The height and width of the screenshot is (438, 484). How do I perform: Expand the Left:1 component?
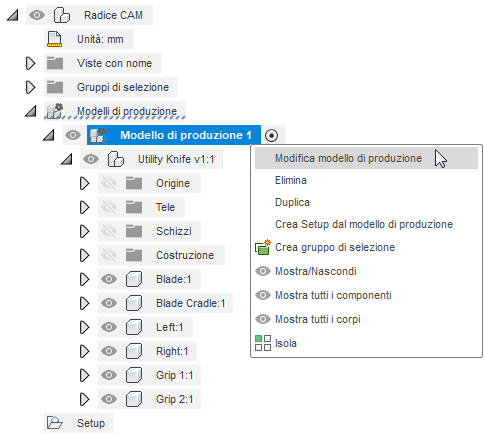click(x=84, y=327)
